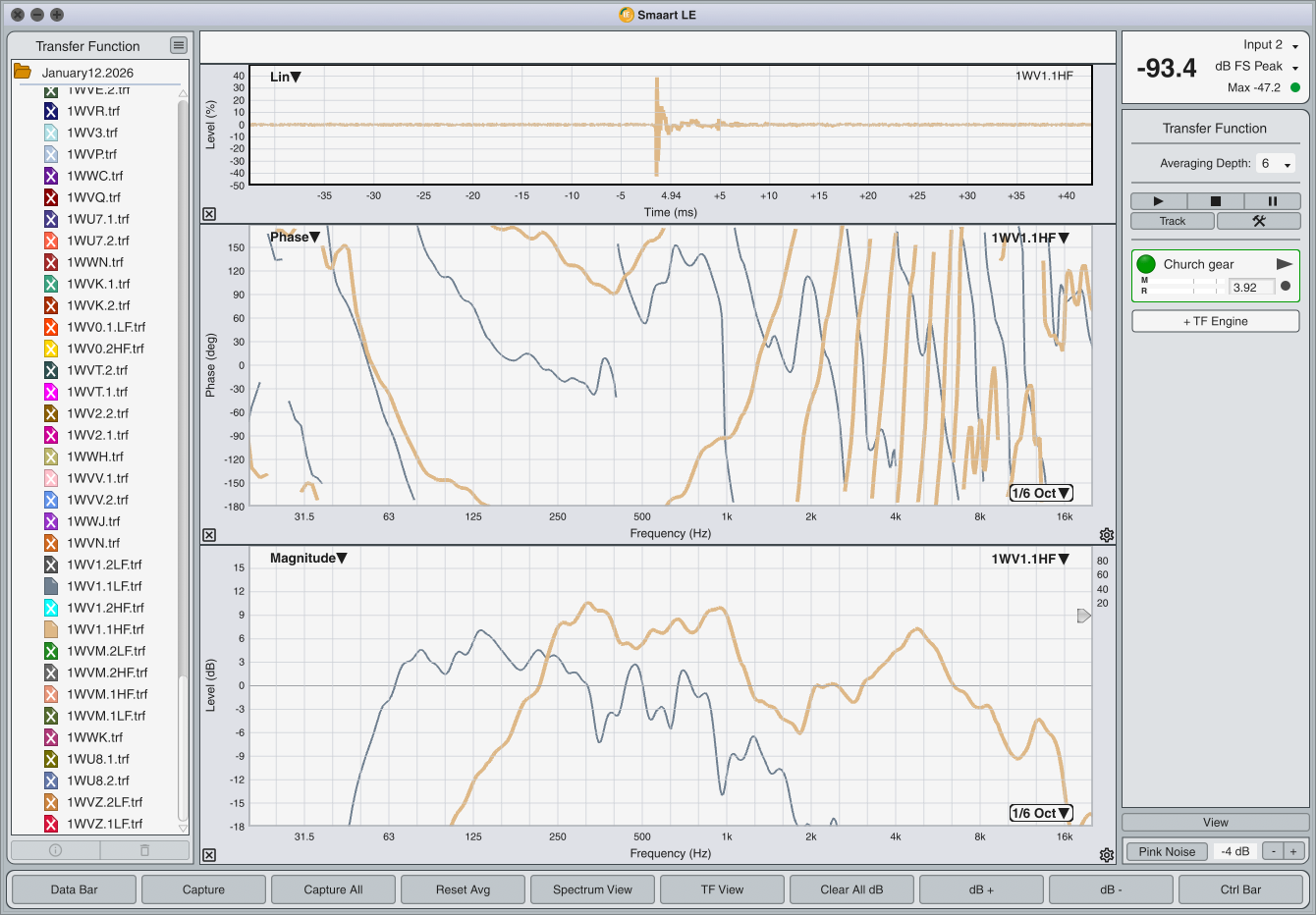Add a new engine with + TF Engine
1316x915 pixels.
[1215, 321]
